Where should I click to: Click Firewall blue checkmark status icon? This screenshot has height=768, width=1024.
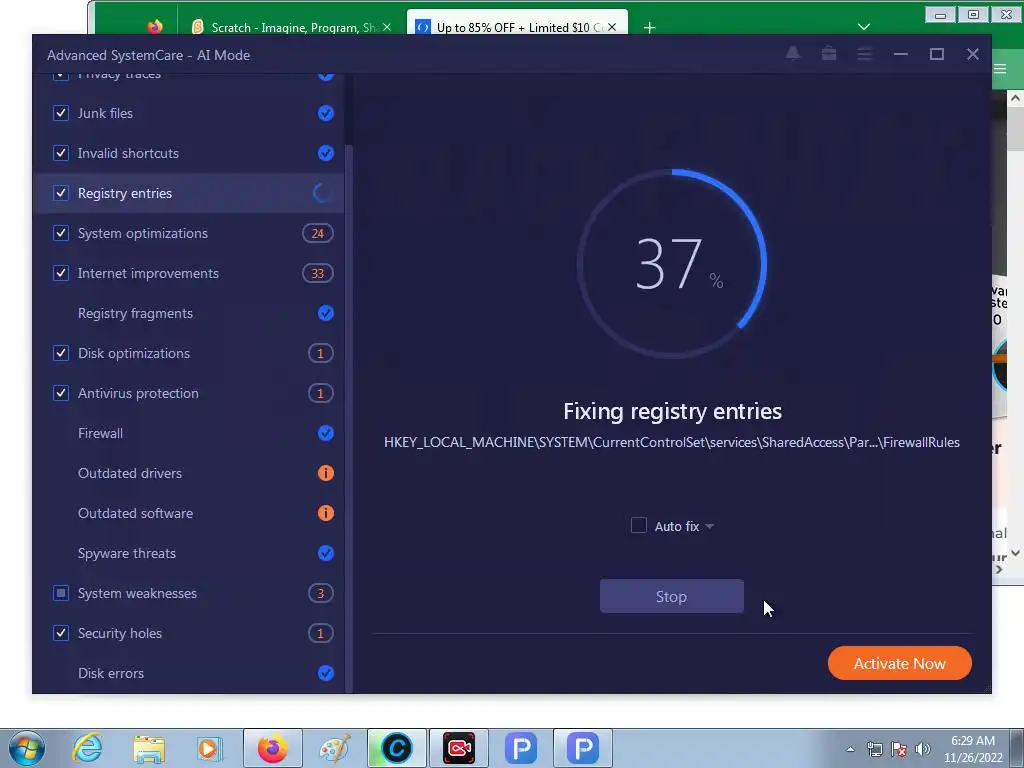click(x=325, y=433)
